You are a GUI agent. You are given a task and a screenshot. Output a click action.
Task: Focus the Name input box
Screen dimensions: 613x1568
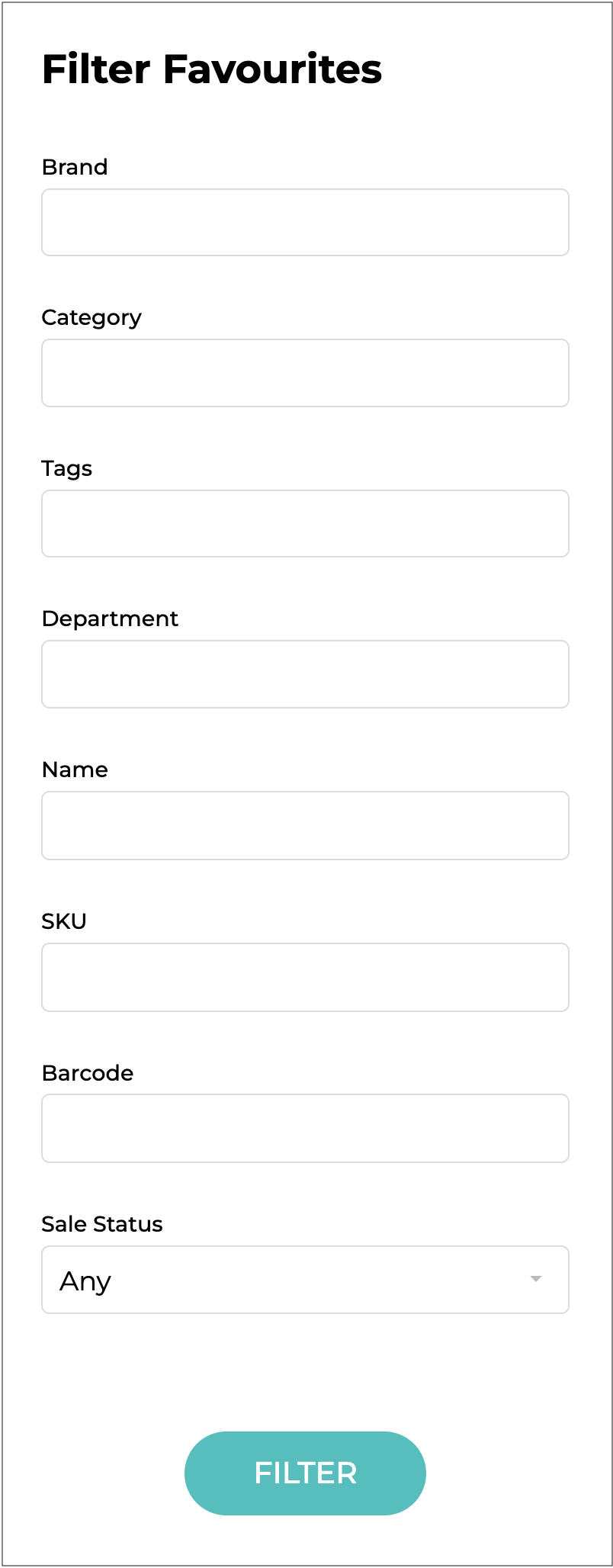click(x=305, y=826)
